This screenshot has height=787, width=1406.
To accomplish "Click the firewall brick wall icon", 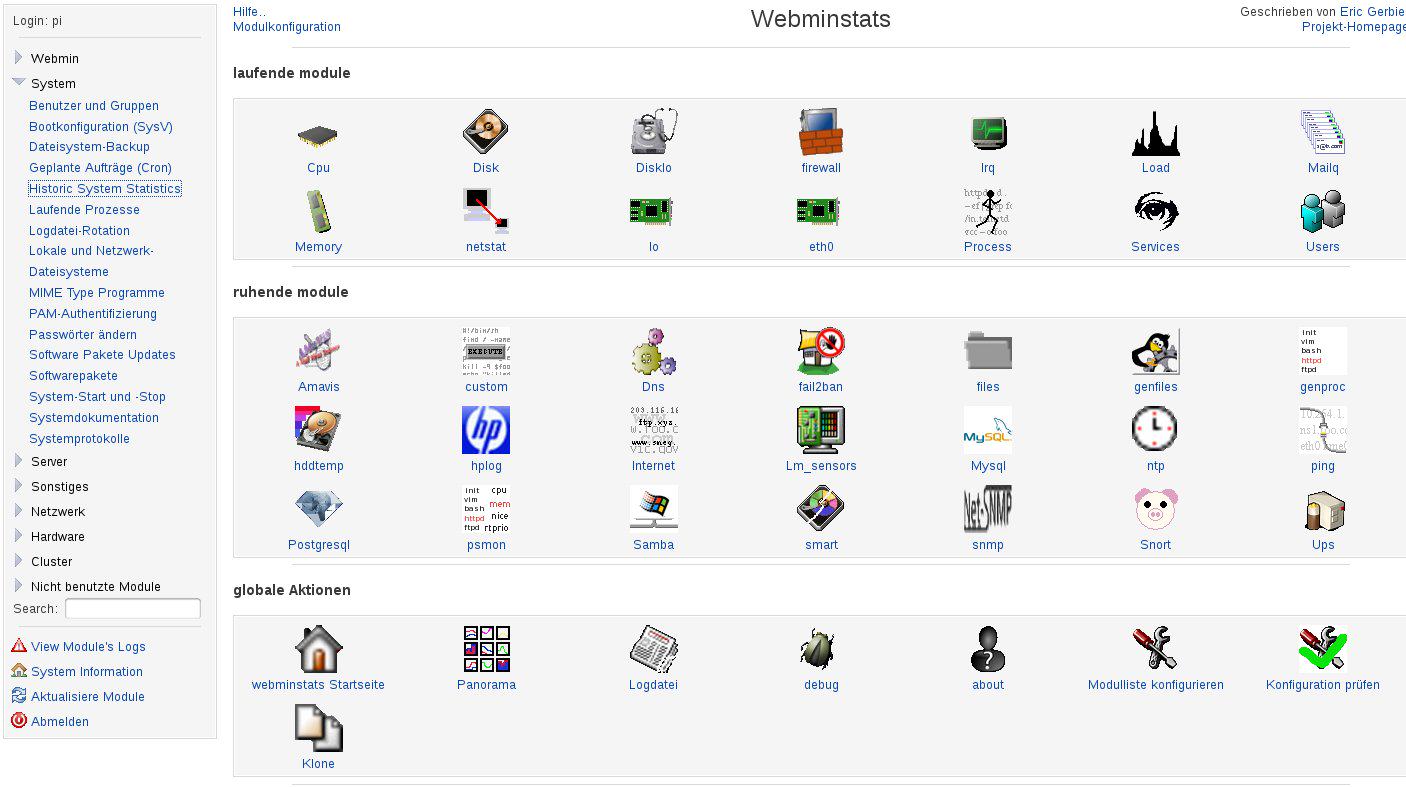I will pyautogui.click(x=821, y=133).
